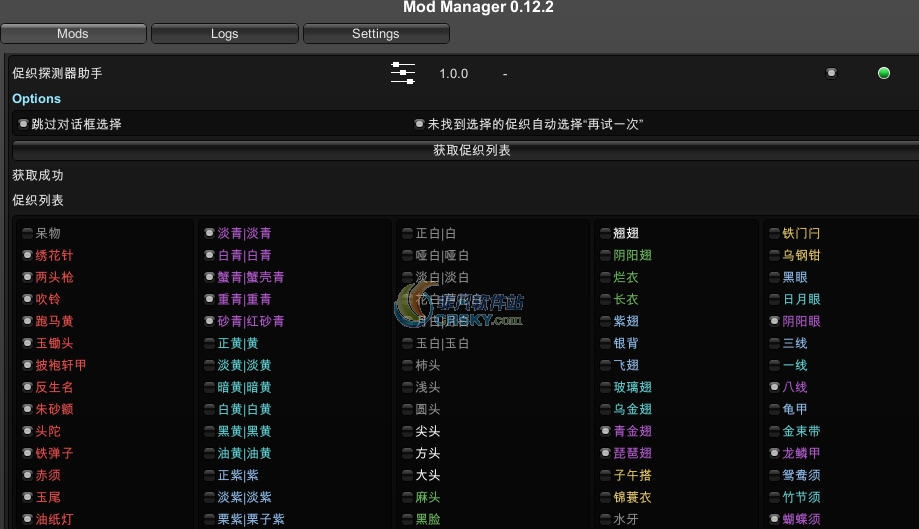Toggle the 八线 checkbox
This screenshot has width=919, height=529.
(x=774, y=387)
